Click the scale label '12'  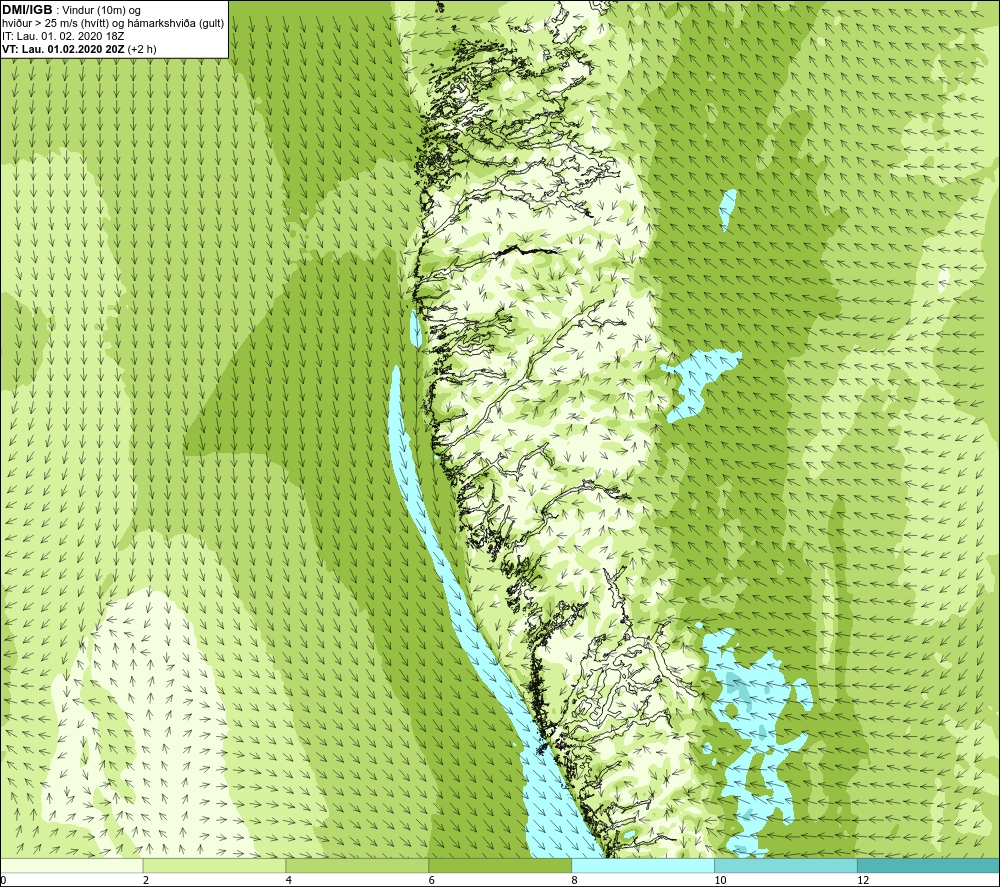(863, 880)
